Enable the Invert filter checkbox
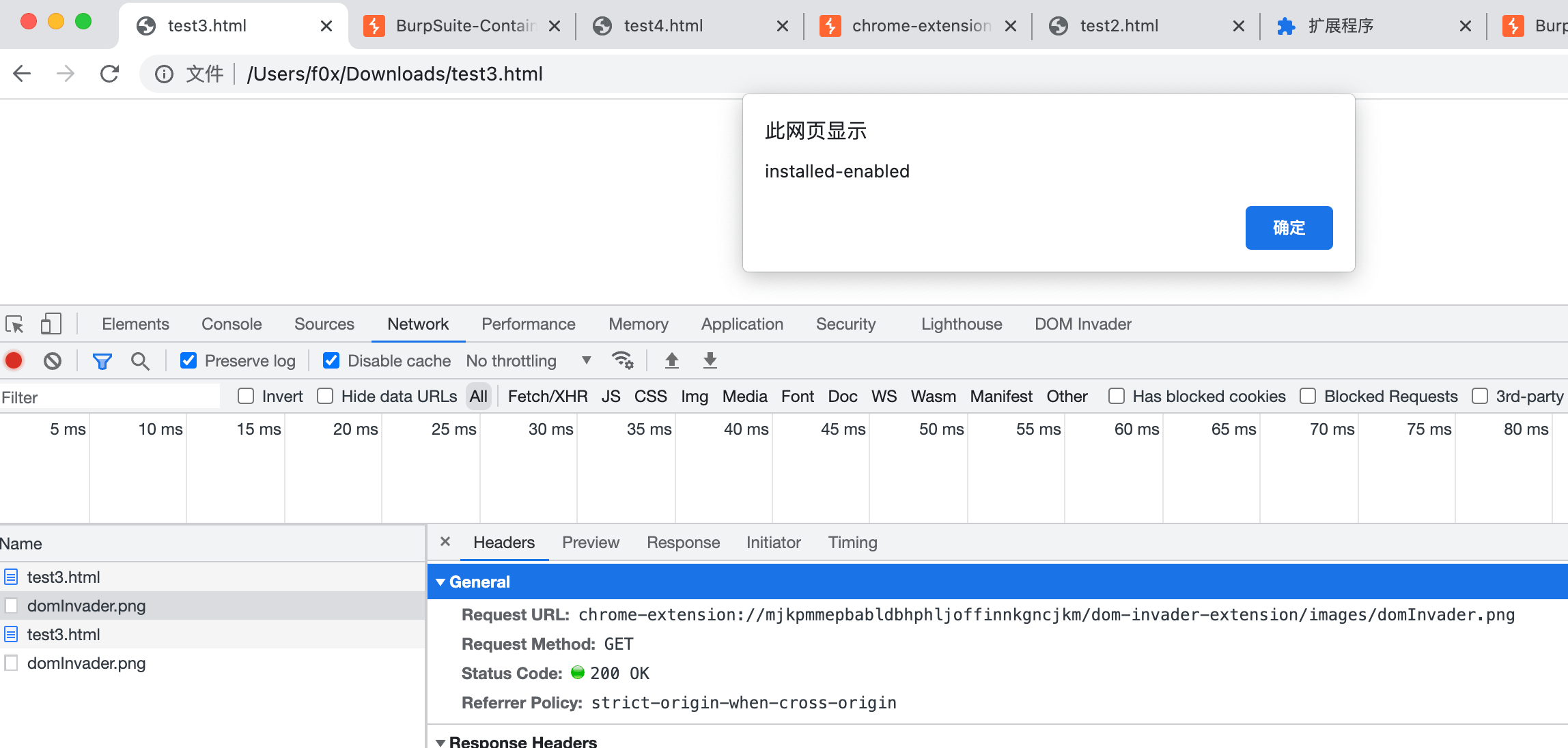1568x748 pixels. click(246, 397)
